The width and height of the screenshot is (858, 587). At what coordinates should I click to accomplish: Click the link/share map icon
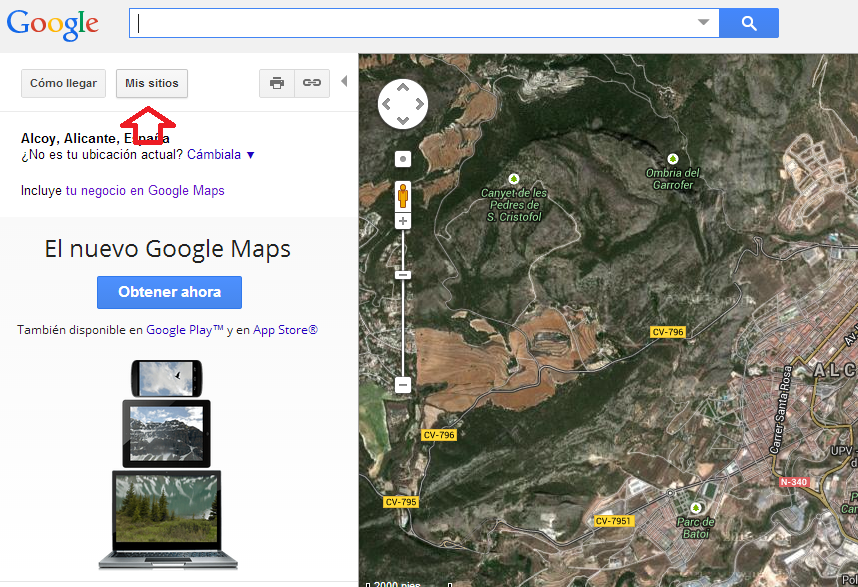[310, 83]
